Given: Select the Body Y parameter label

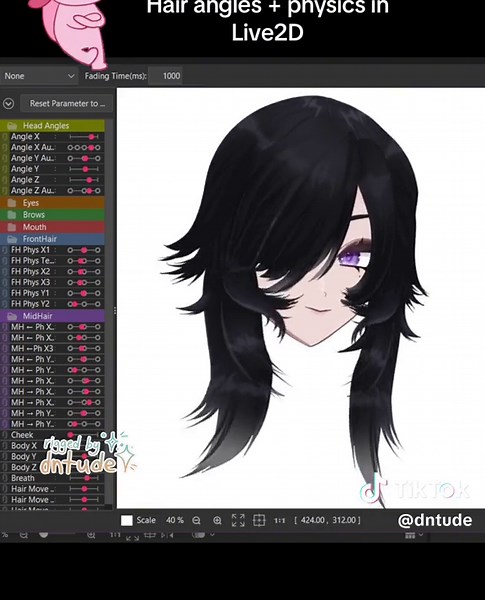Looking at the screenshot, I should pos(24,457).
